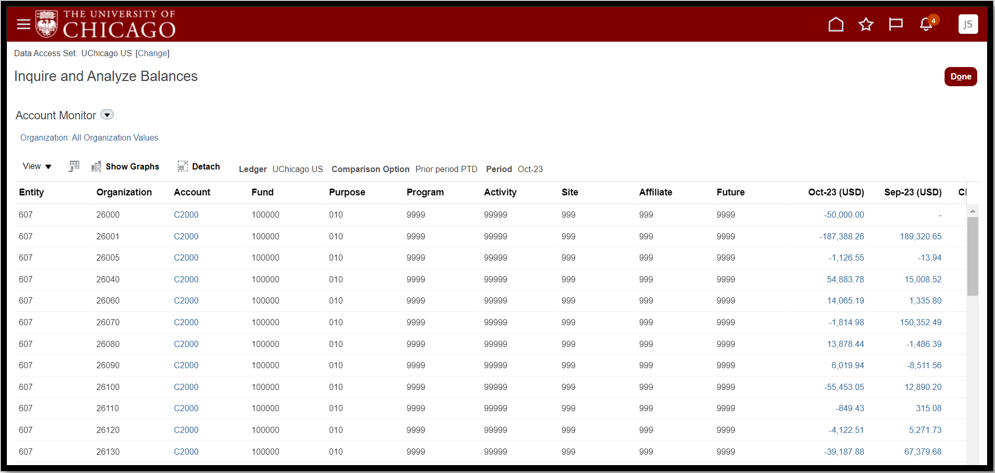Click the Site column header
Viewport: 995px width, 473px height.
pos(570,192)
